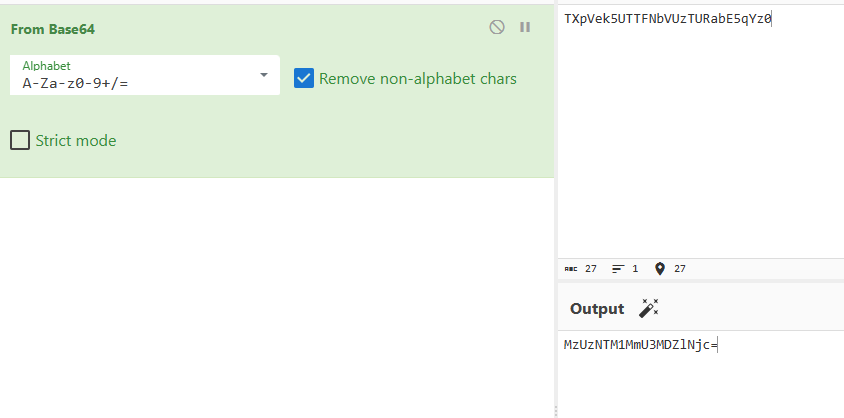Click the input line count icon
Image resolution: width=844 pixels, height=418 pixels.
(x=617, y=269)
